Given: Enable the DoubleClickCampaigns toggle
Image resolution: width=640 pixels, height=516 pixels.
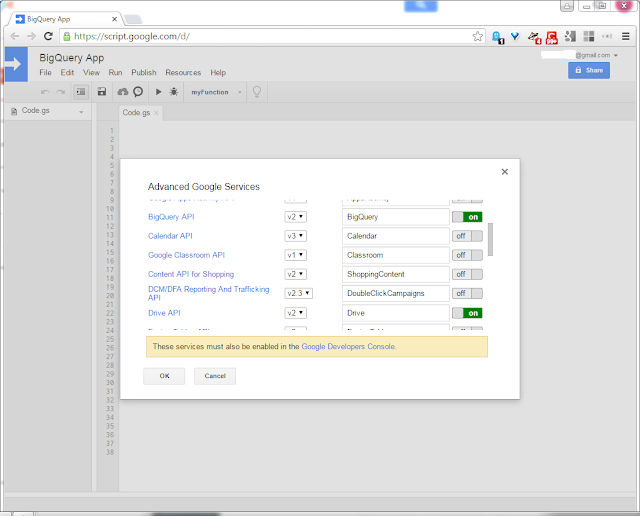Looking at the screenshot, I should [x=467, y=294].
